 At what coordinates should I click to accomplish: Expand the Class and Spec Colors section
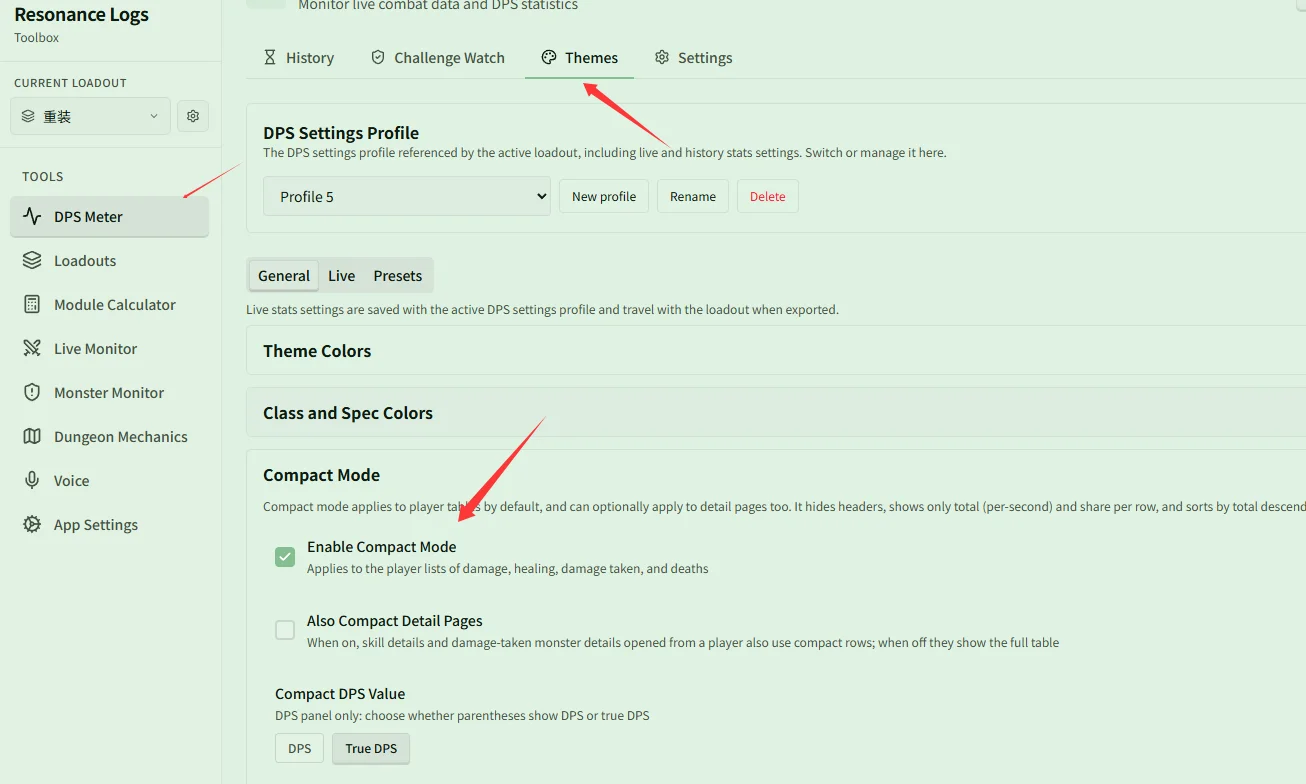pos(776,413)
